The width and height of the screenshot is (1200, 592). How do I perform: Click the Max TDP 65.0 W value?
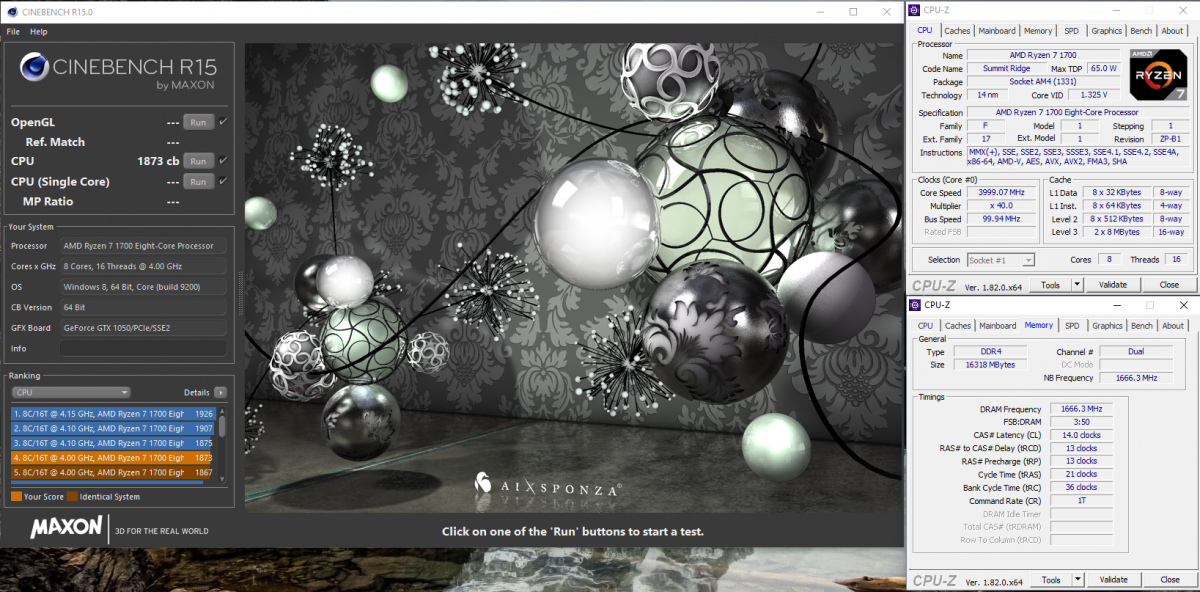(x=1103, y=68)
